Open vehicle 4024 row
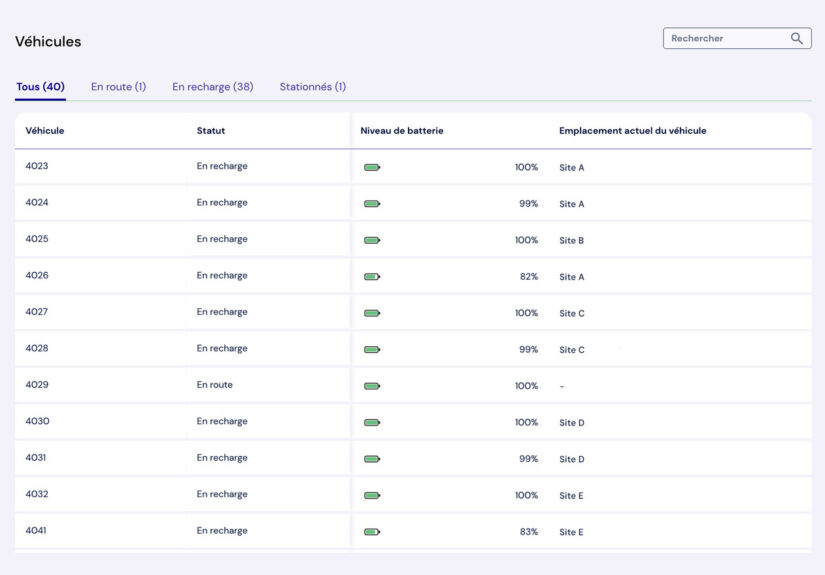This screenshot has height=575, width=825. [x=37, y=203]
